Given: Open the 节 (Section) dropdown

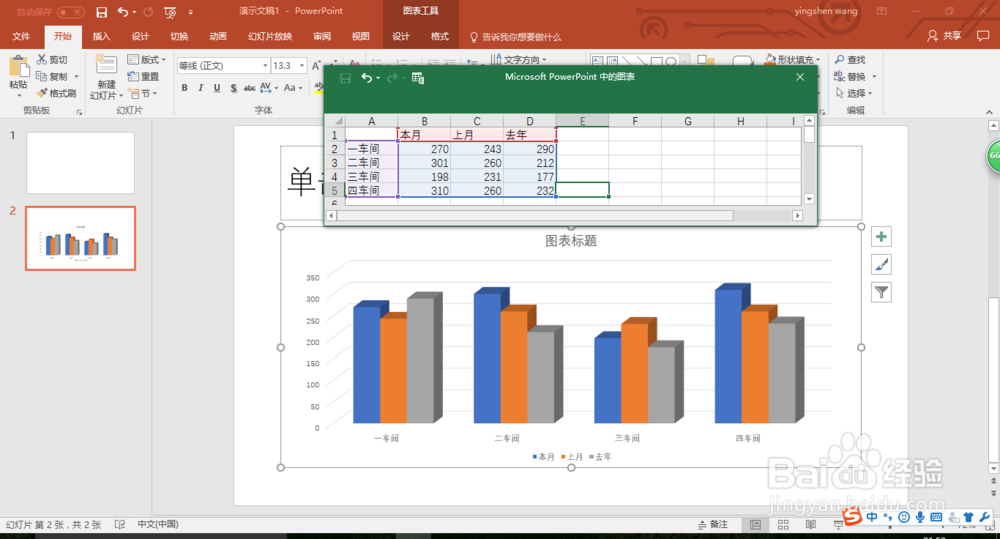Looking at the screenshot, I should tap(143, 93).
